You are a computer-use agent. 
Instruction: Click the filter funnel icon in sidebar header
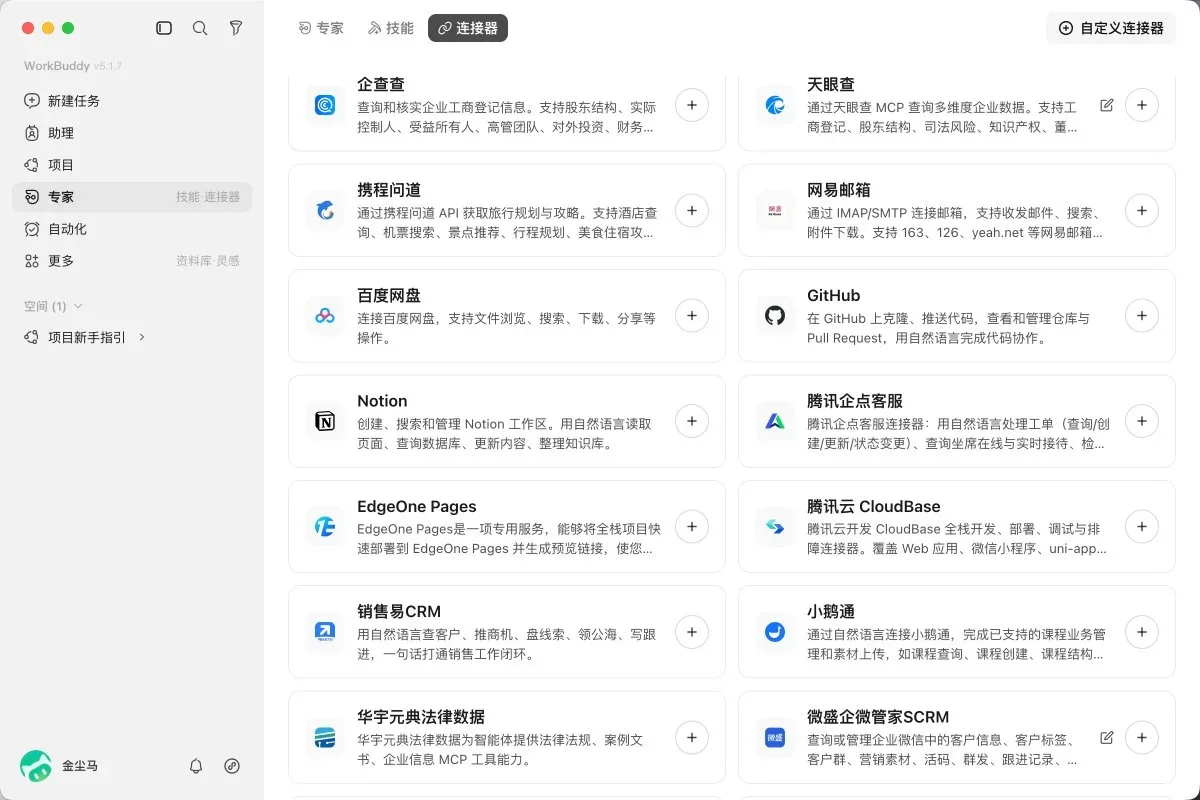236,28
